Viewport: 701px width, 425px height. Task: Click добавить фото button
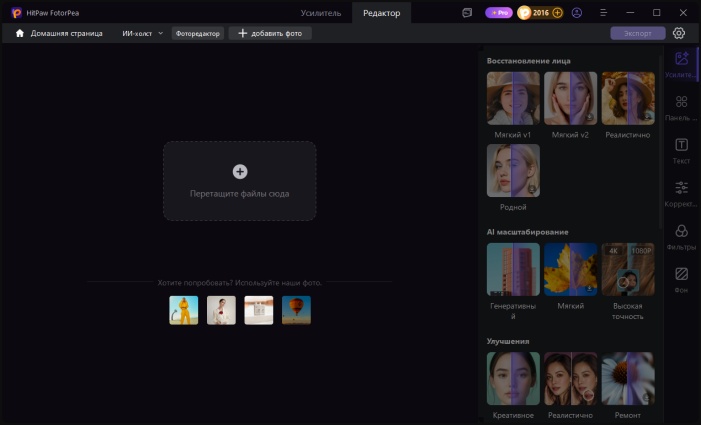pyautogui.click(x=270, y=34)
